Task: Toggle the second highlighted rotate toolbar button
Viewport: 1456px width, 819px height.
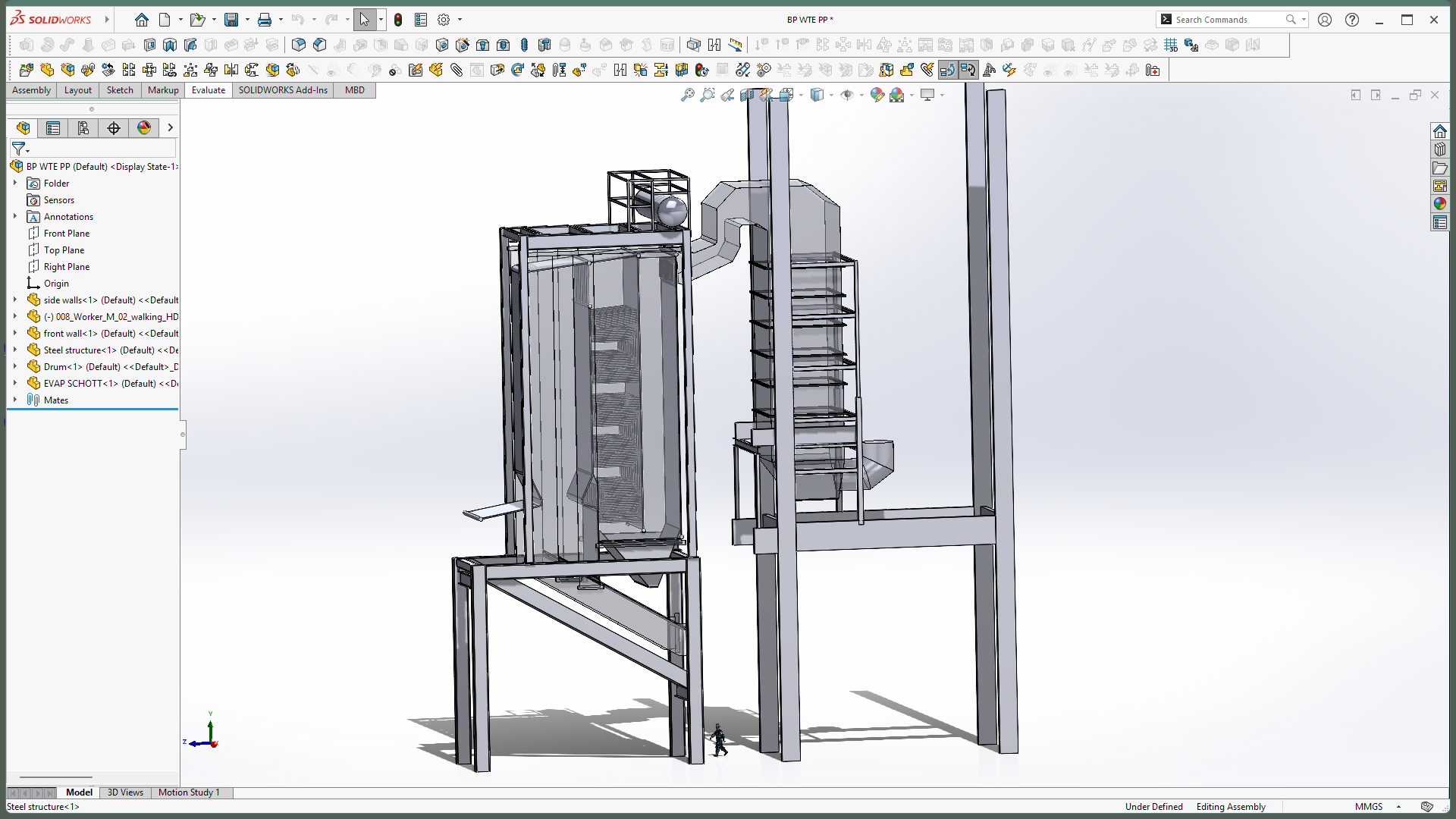Action: click(x=968, y=71)
